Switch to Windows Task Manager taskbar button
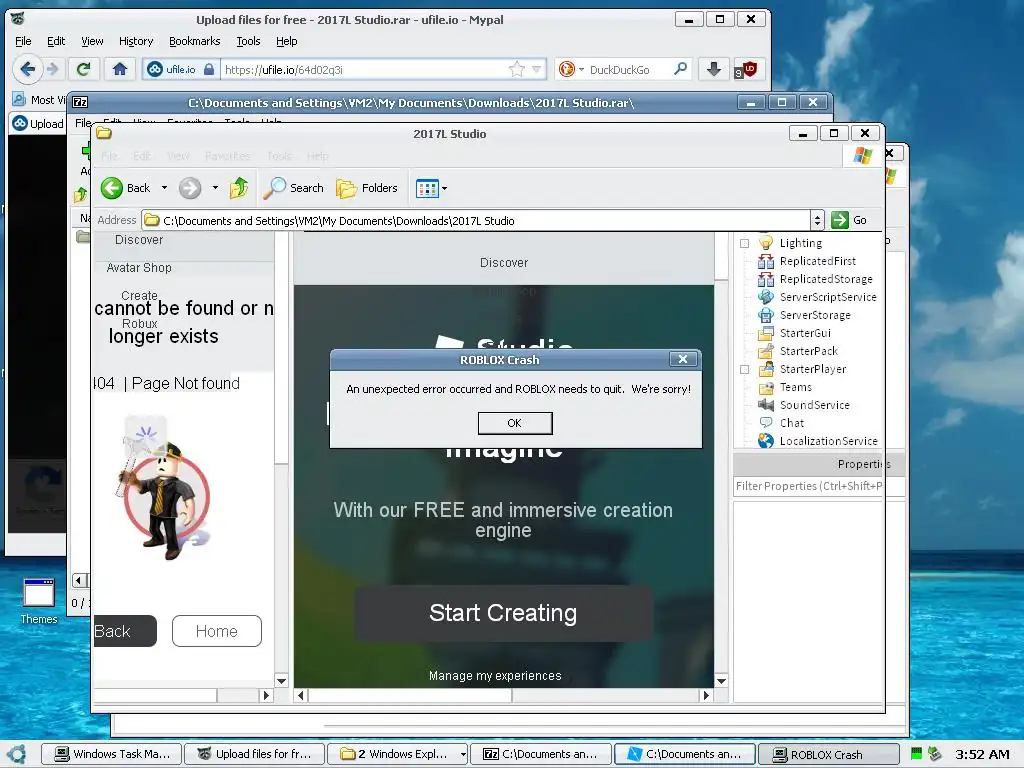Screen dimensions: 1024x768 112,754
